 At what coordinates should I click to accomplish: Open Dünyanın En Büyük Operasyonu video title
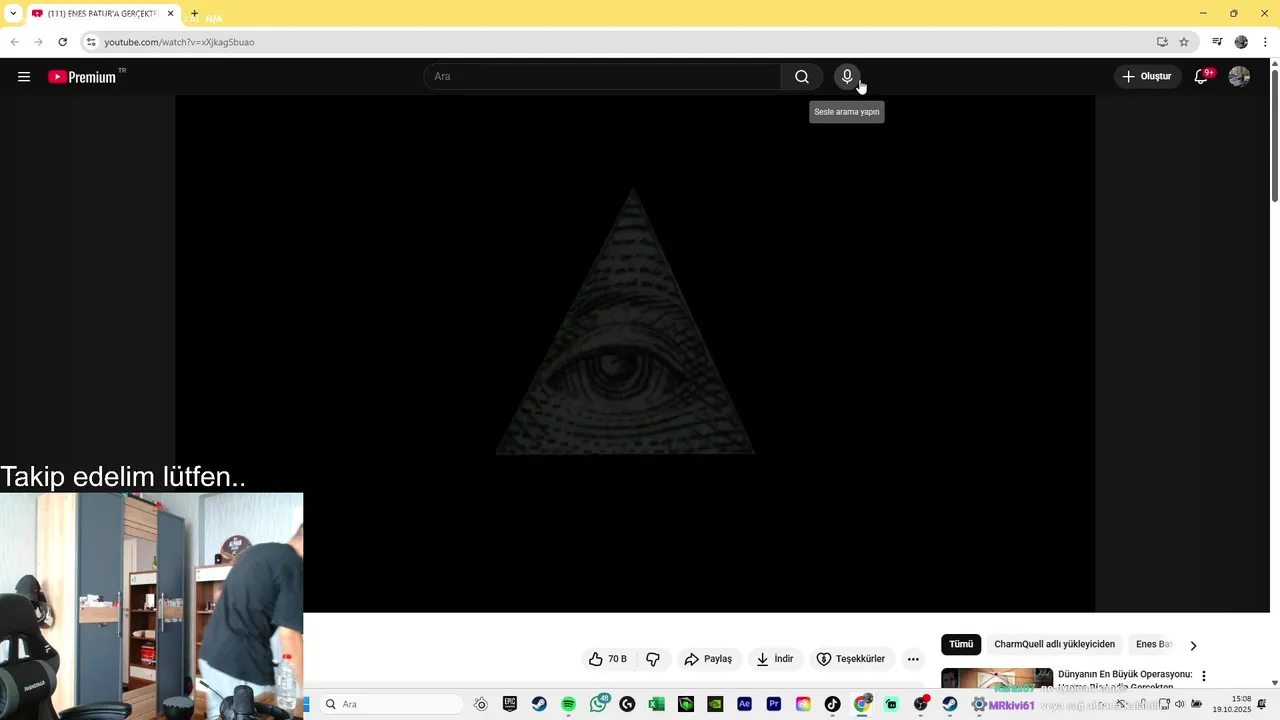tap(1125, 675)
